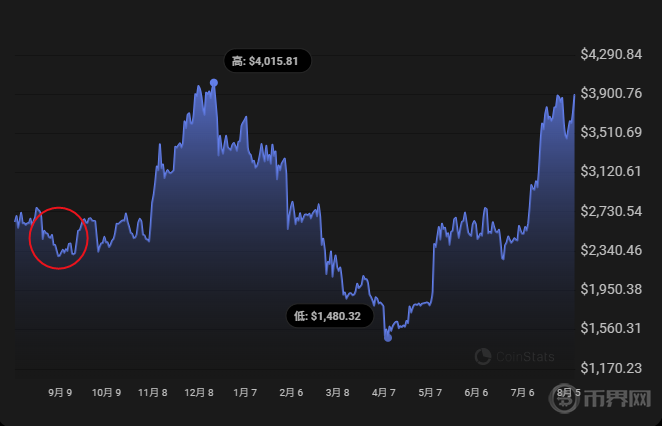Click inside the red circle annotation
The width and height of the screenshot is (662, 426).
click(59, 238)
